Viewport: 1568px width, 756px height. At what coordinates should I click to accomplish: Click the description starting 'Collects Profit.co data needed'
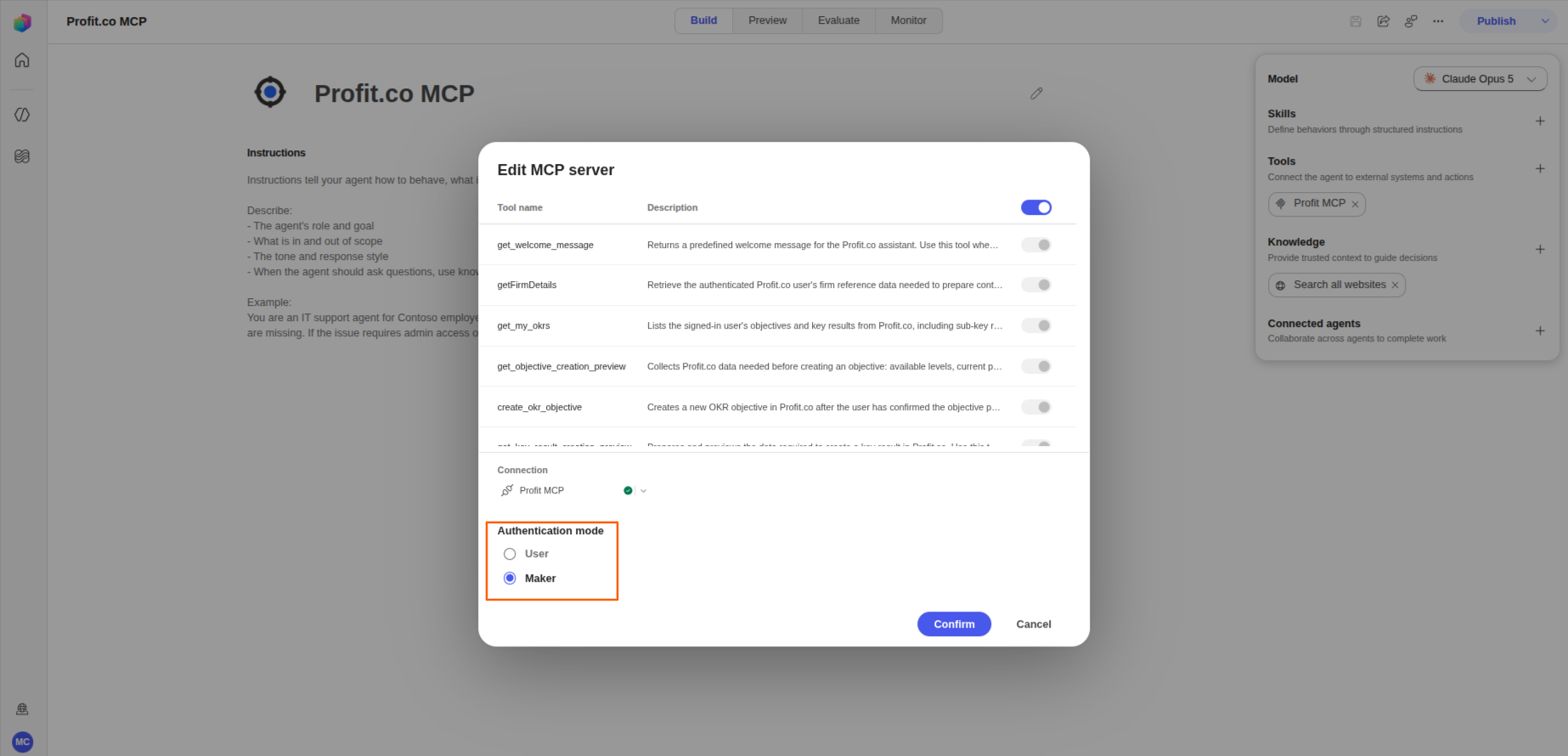[824, 366]
